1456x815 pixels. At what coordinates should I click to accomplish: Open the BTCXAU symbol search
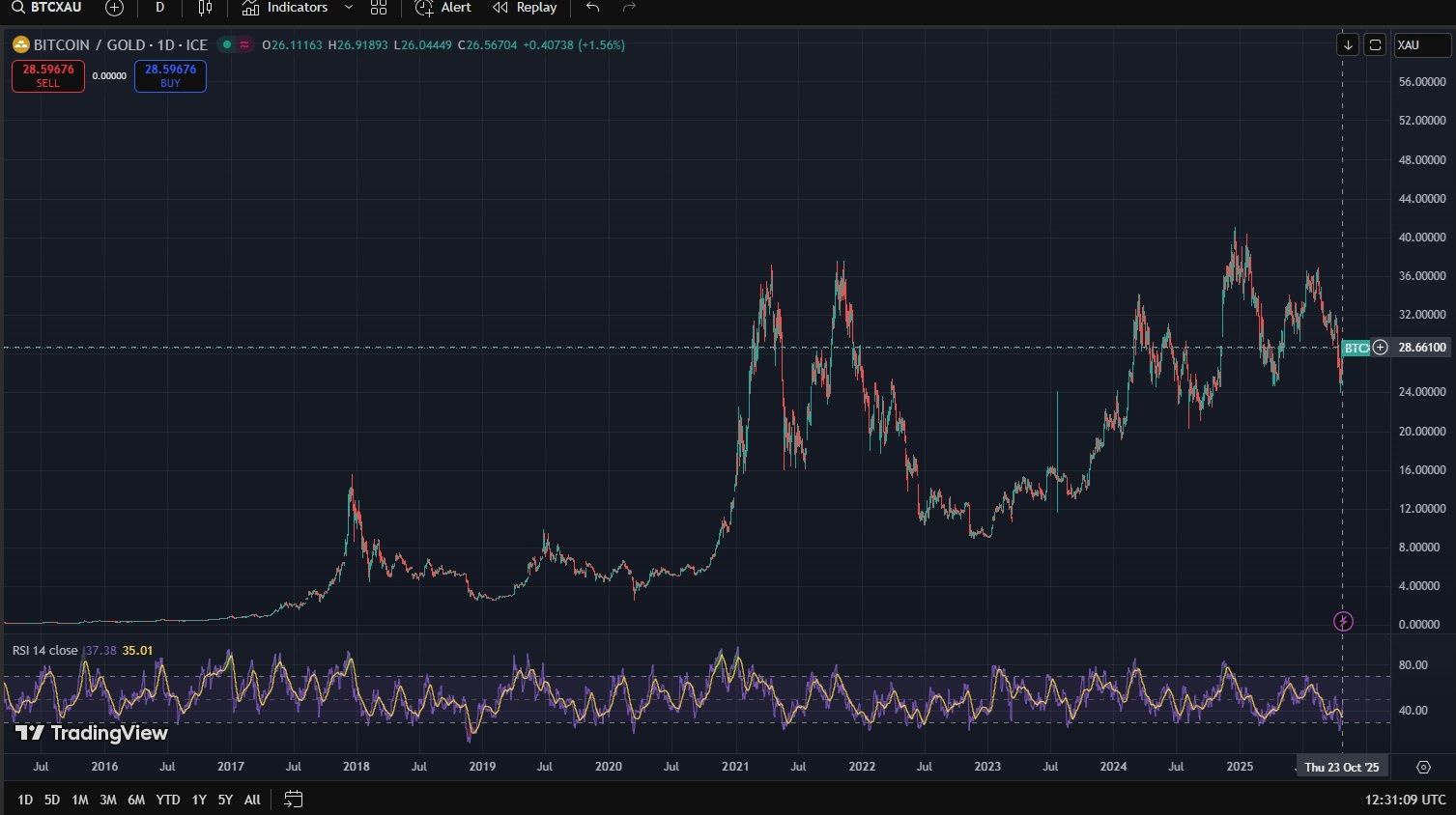(x=46, y=8)
